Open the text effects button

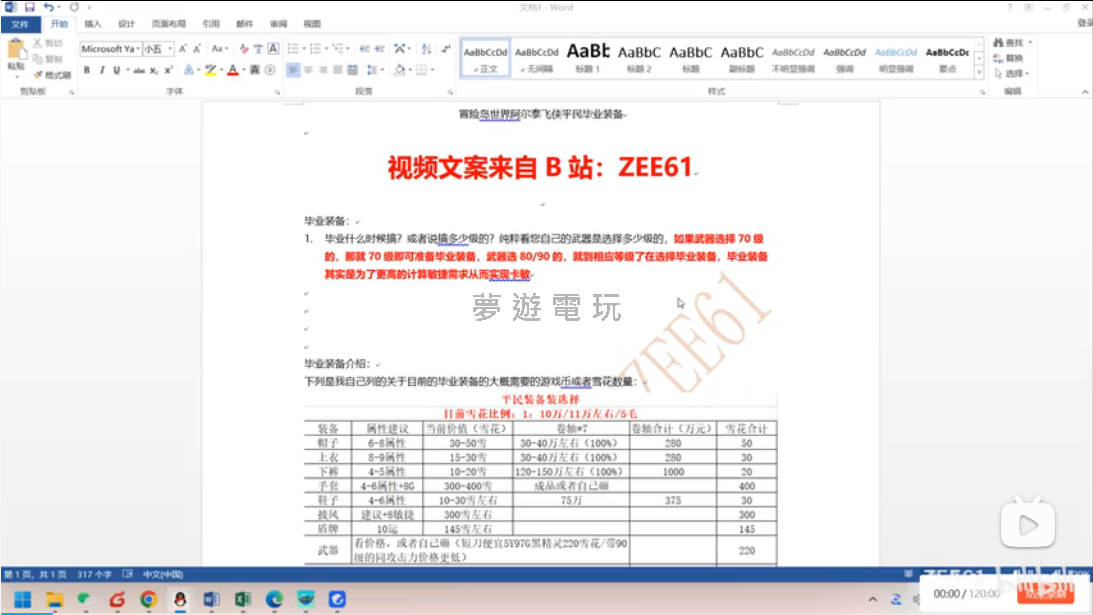(189, 70)
